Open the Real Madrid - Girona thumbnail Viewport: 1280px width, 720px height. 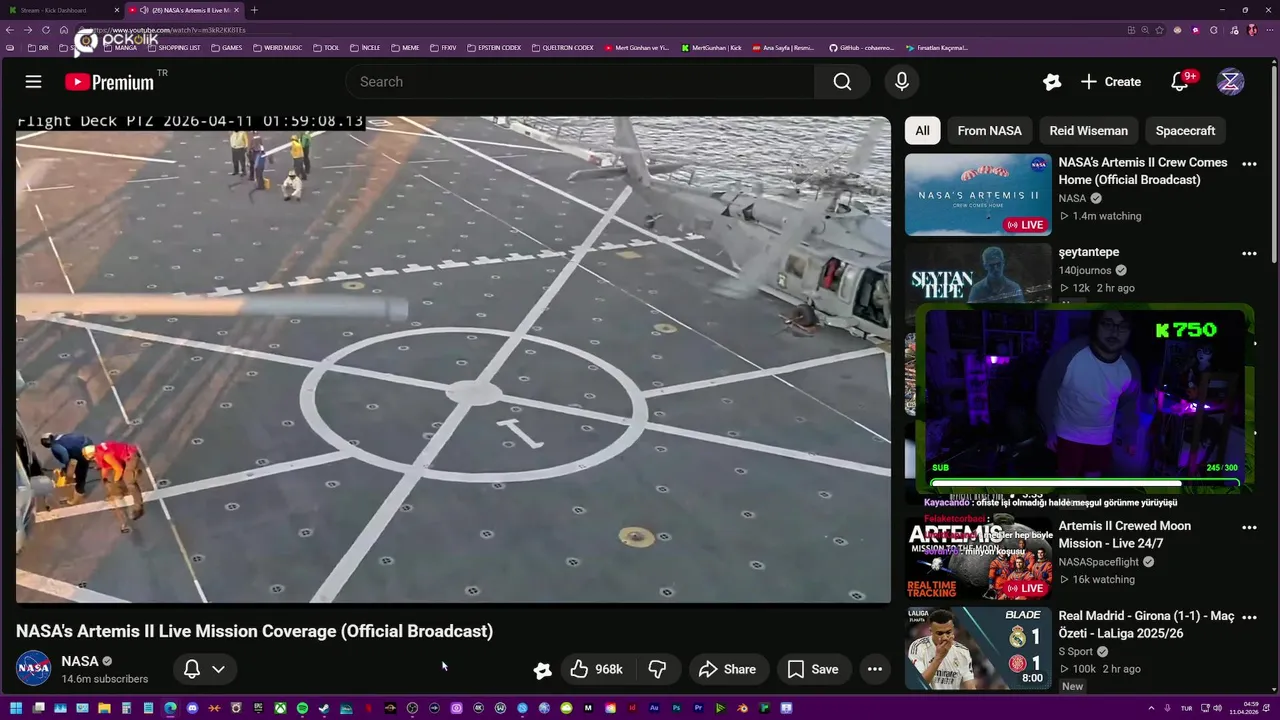tap(978, 648)
